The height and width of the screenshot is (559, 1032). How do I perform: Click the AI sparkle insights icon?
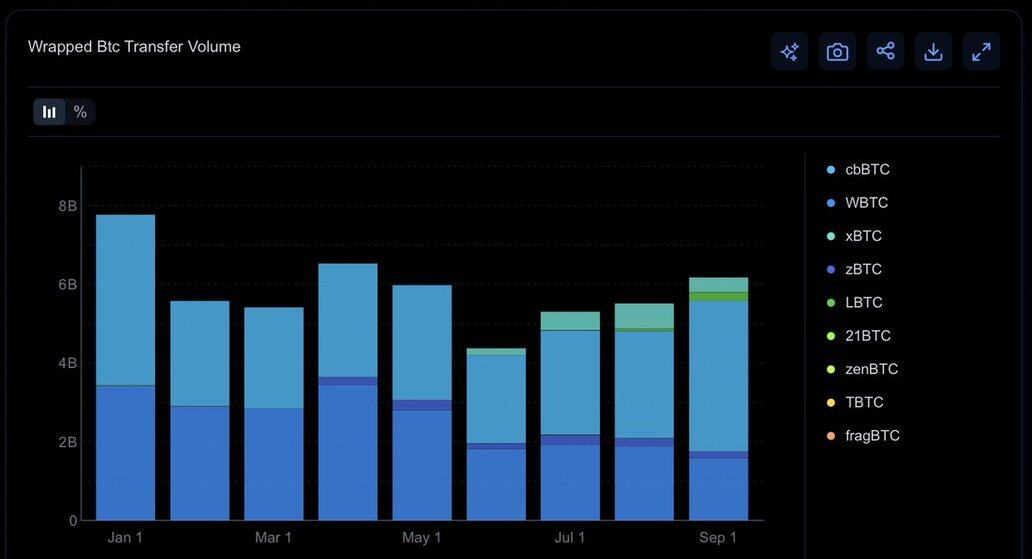789,52
